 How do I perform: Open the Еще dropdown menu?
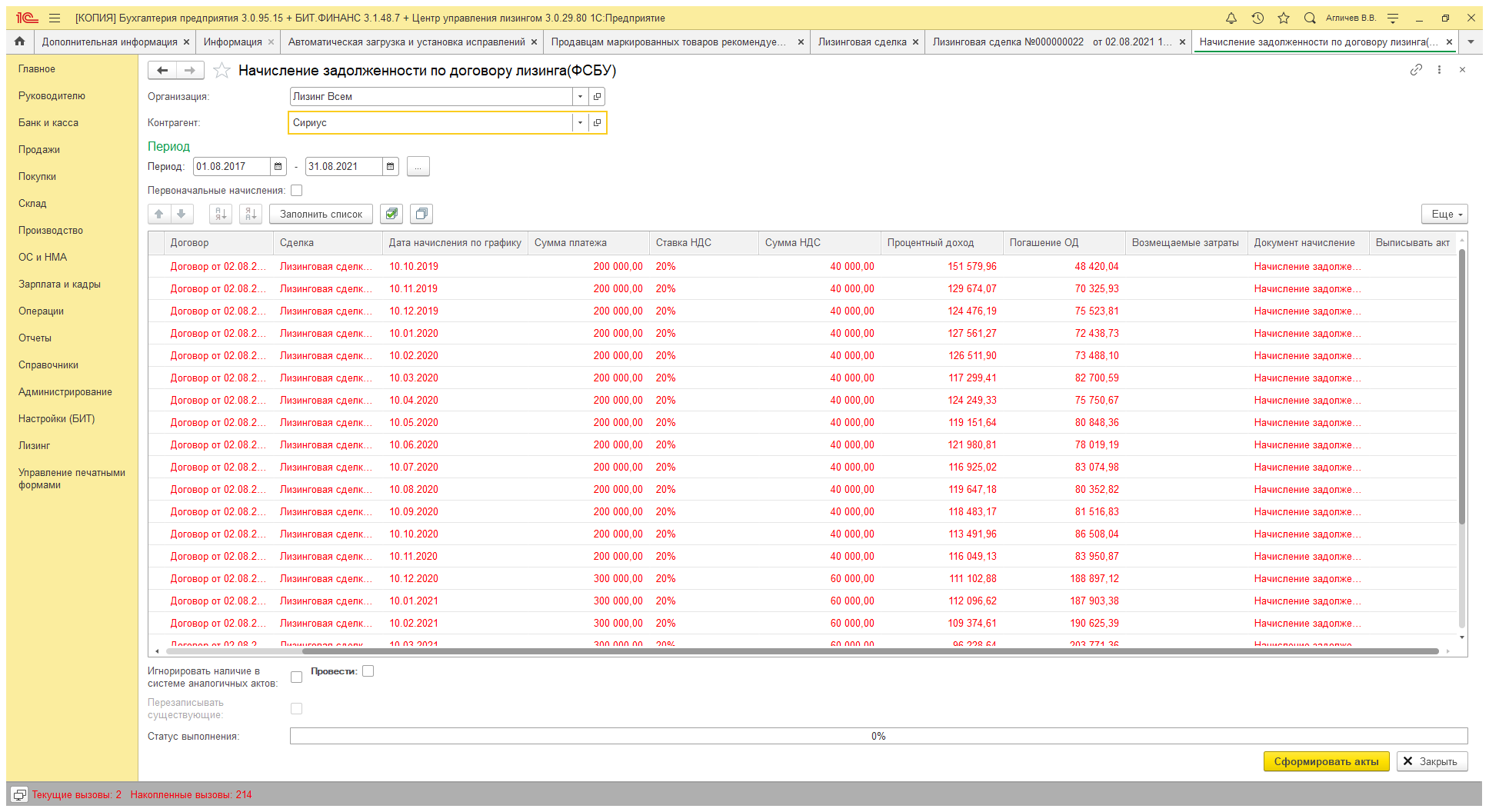pos(1444,214)
